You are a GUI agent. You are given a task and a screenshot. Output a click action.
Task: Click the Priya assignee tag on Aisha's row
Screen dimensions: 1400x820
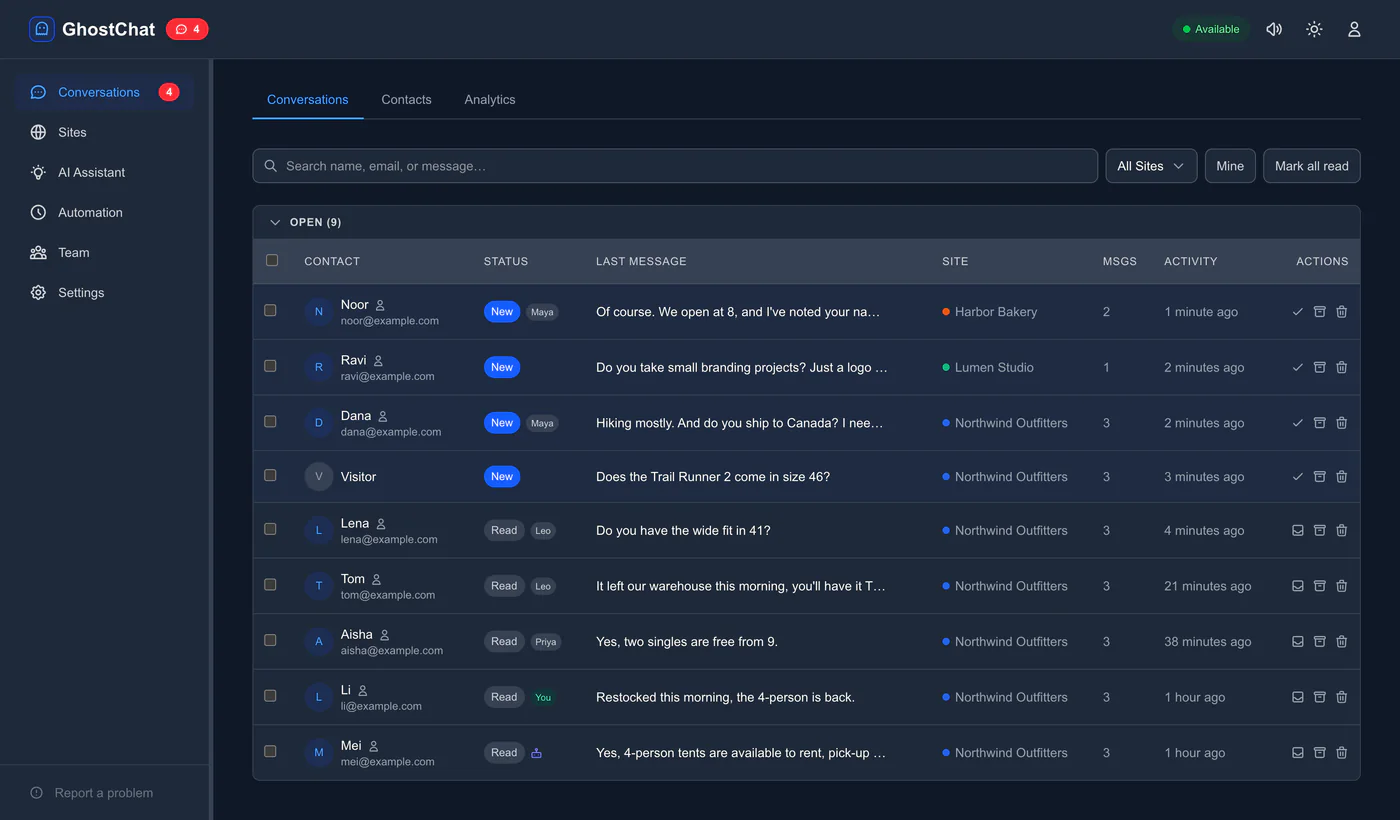(x=545, y=642)
